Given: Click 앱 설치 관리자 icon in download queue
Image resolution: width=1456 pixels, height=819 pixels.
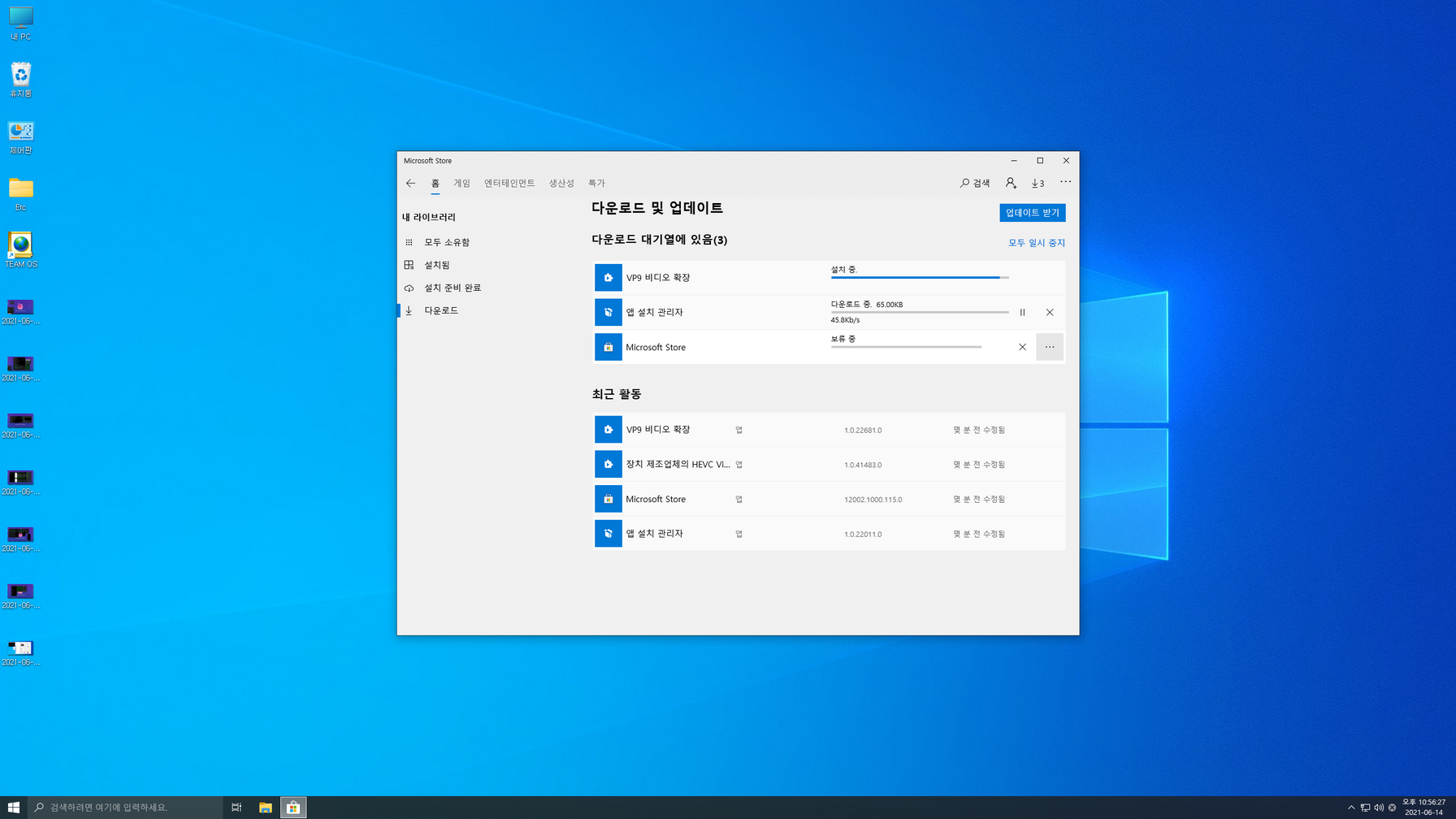Looking at the screenshot, I should point(608,312).
